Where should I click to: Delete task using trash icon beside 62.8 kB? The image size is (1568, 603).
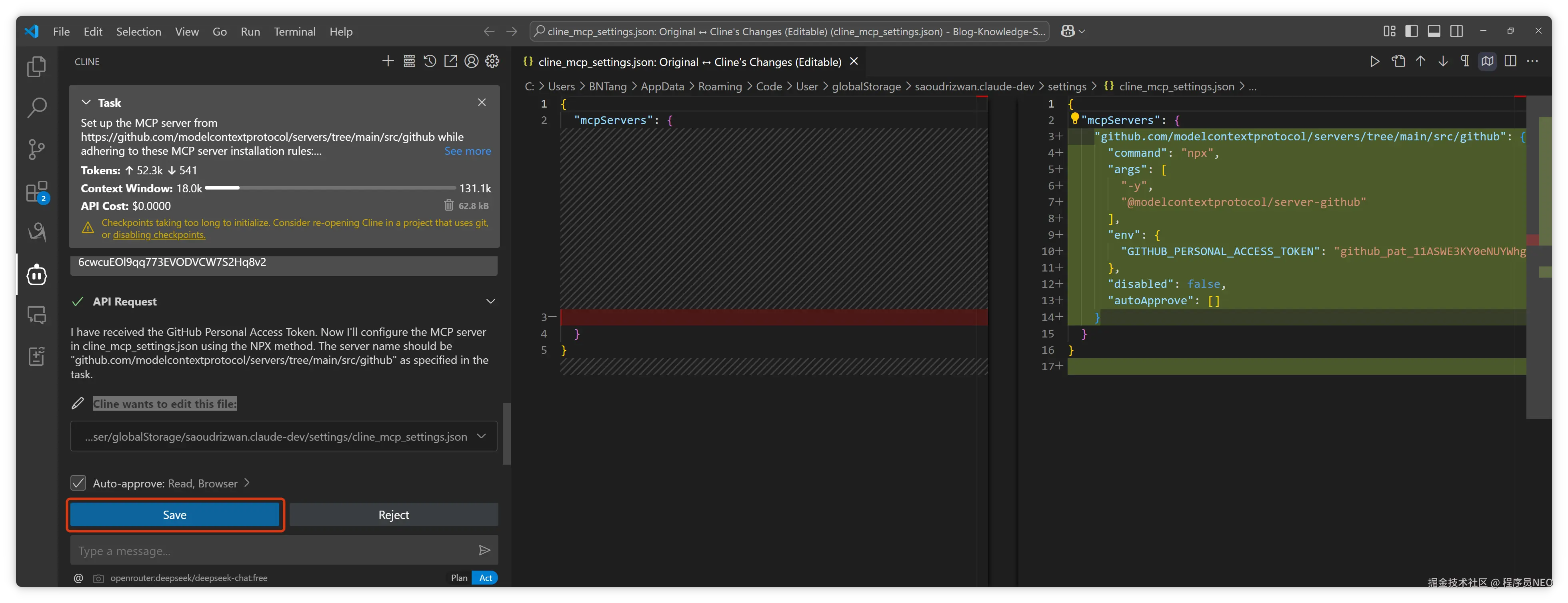tap(449, 206)
